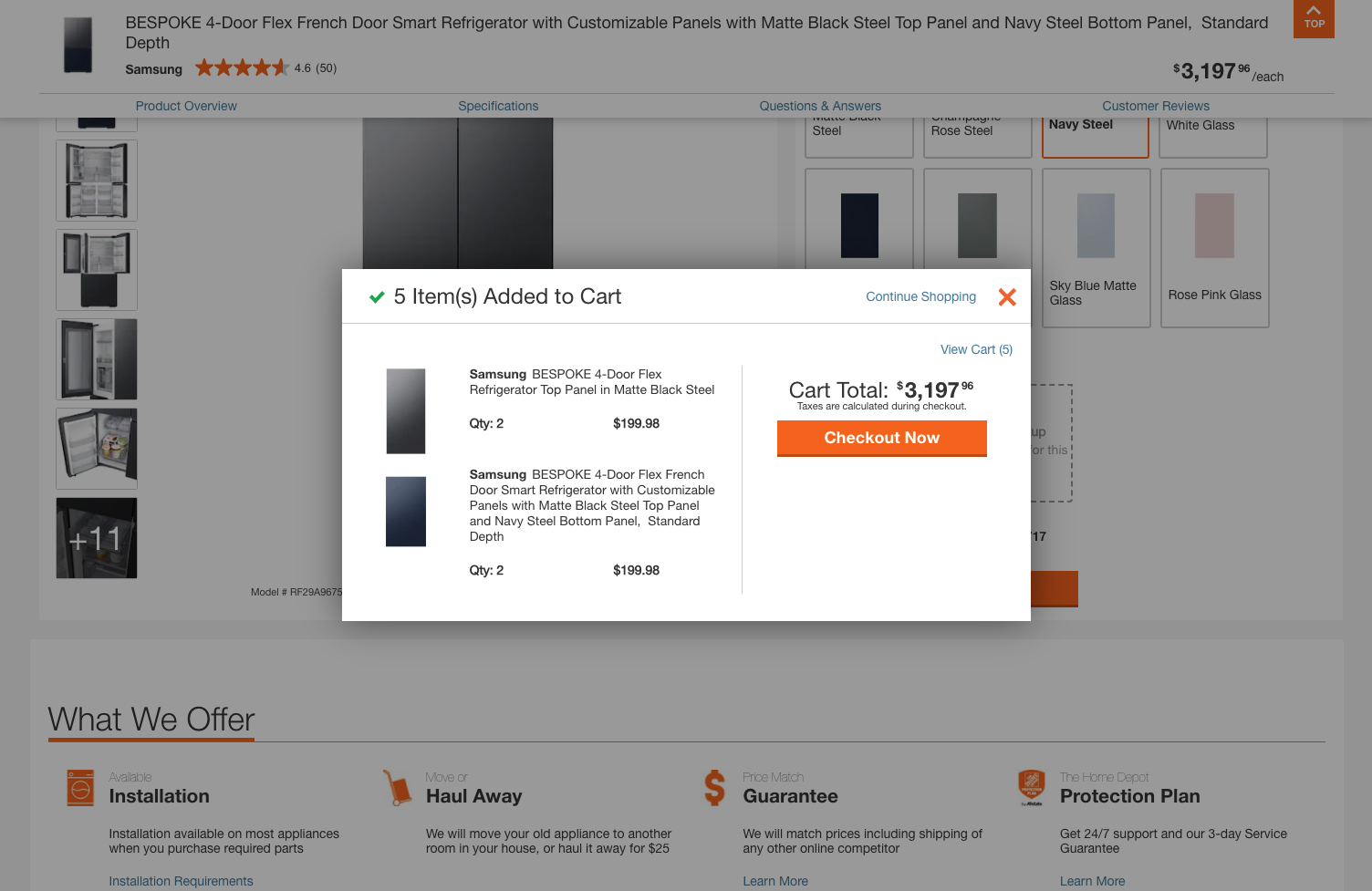Click Learn More under Price Match Guarantee

775,881
